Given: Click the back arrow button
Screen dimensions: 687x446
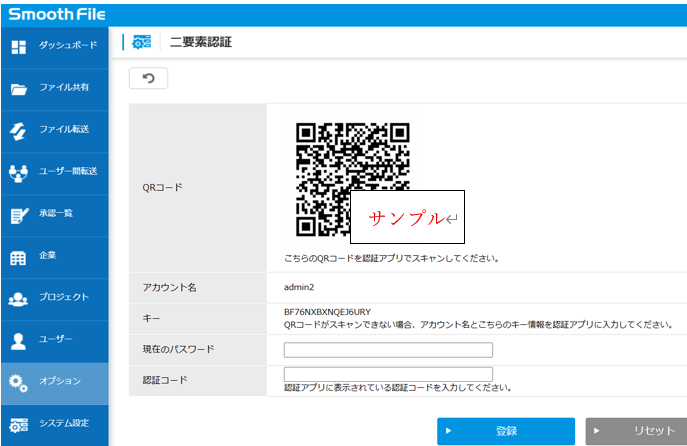Looking at the screenshot, I should click(149, 78).
